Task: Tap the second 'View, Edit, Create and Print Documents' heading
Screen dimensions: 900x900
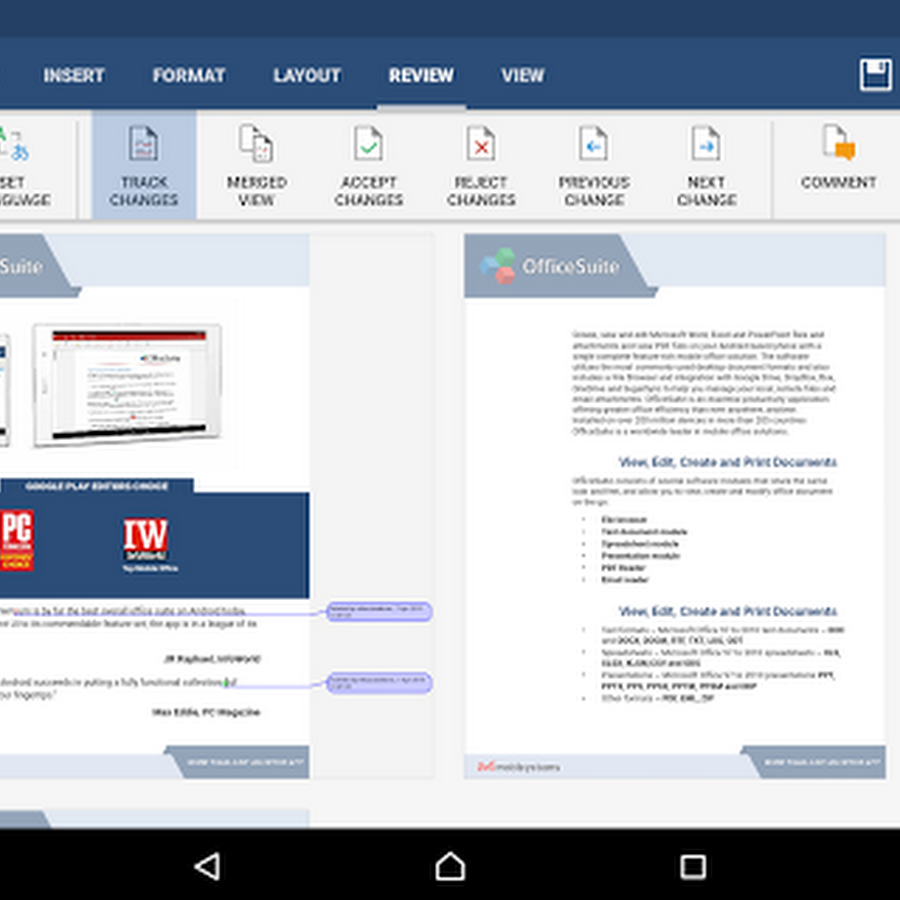Action: click(727, 611)
